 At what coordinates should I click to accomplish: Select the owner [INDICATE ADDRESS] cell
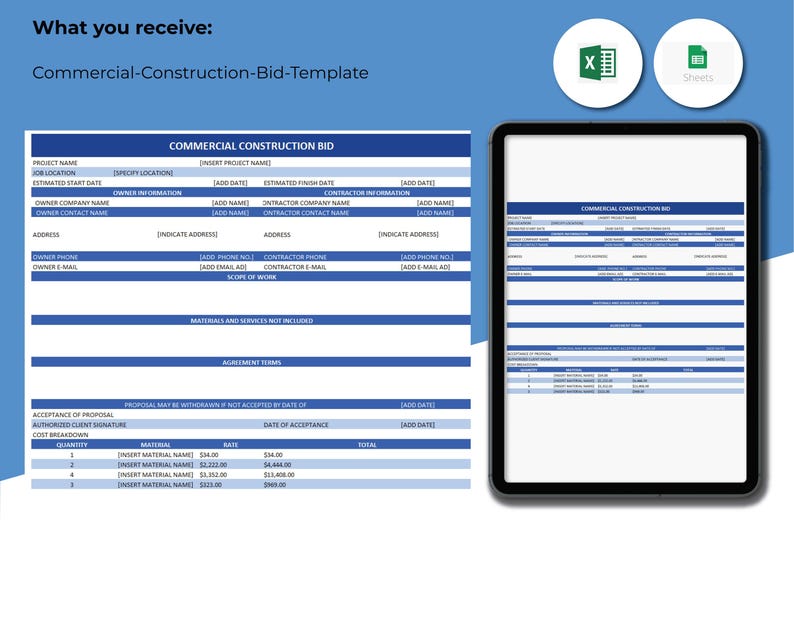tap(187, 234)
